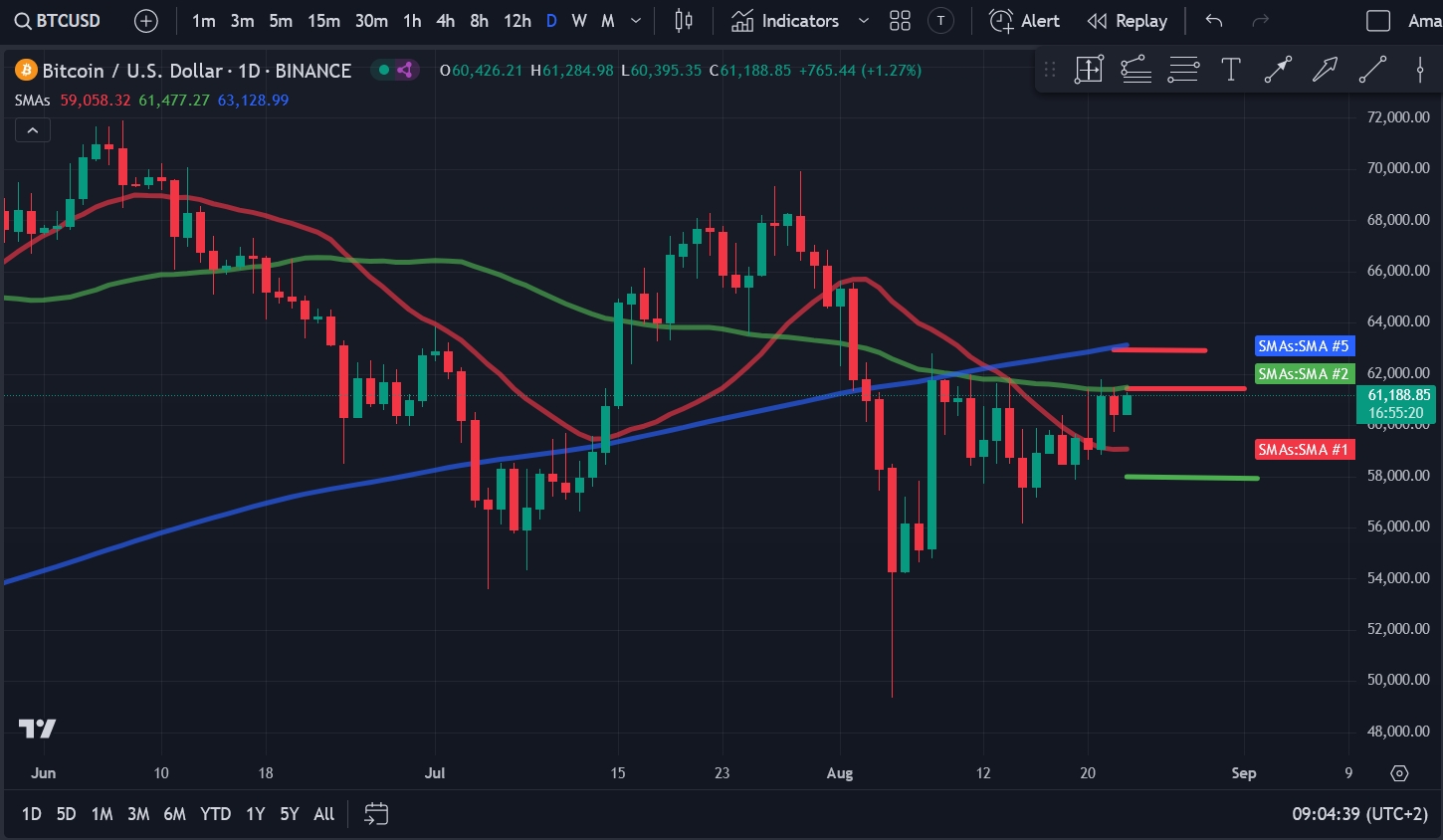Screen dimensions: 1443x840
Task: Click the add symbol plus icon
Action: pyautogui.click(x=146, y=21)
